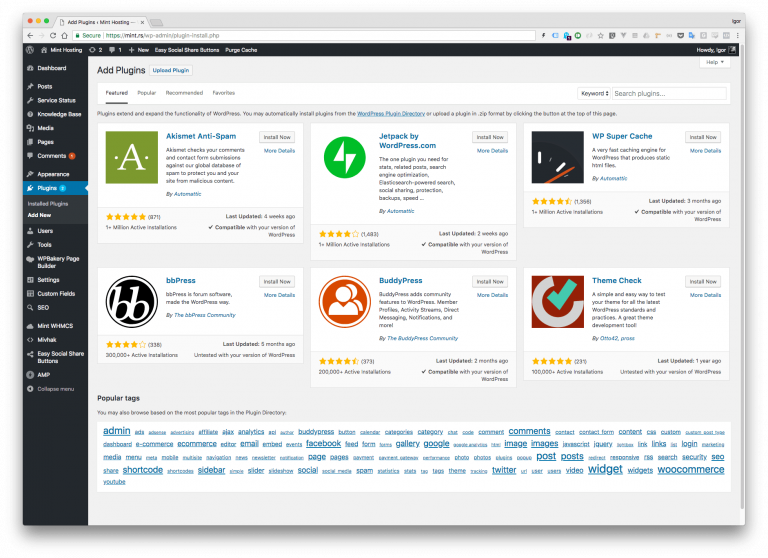Open the New content menu
The image size is (768, 558).
pyautogui.click(x=139, y=50)
